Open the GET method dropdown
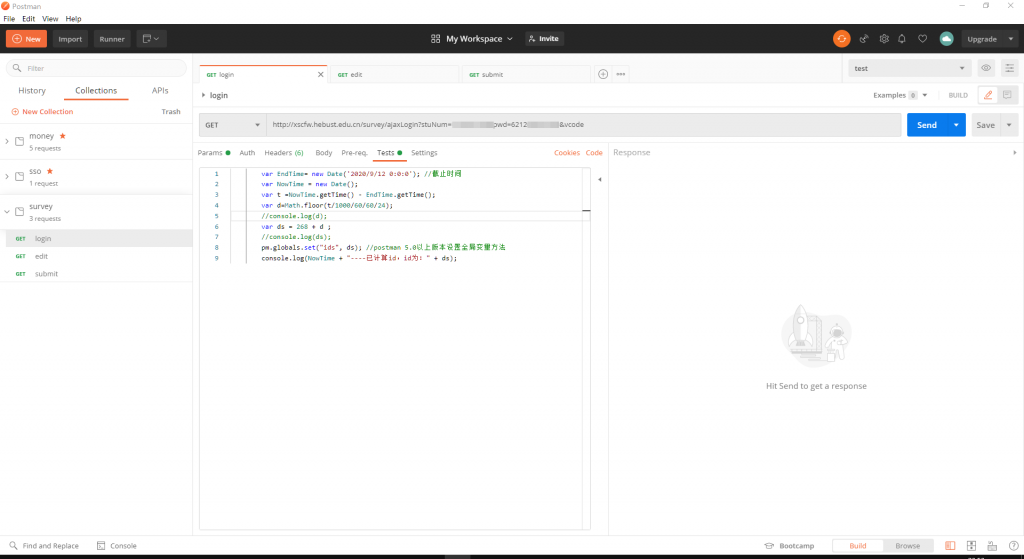Image resolution: width=1024 pixels, height=559 pixels. point(229,125)
